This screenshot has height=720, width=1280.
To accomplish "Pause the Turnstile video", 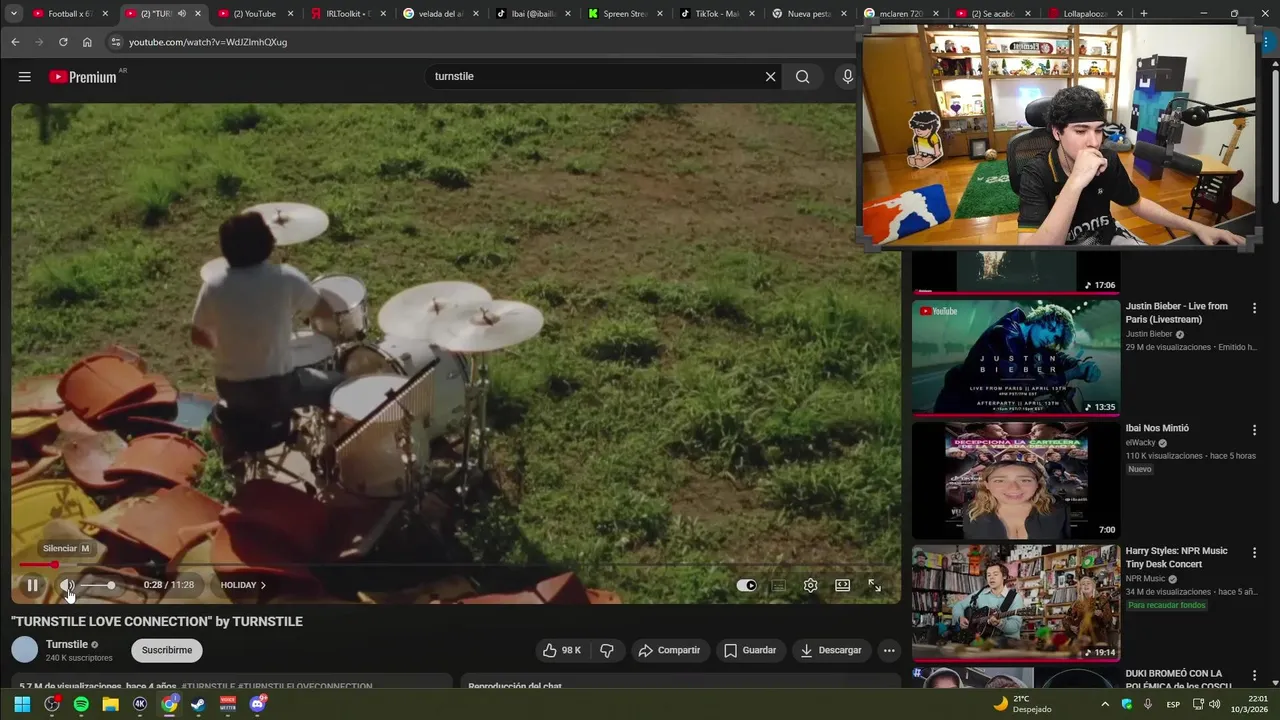I will (x=32, y=585).
